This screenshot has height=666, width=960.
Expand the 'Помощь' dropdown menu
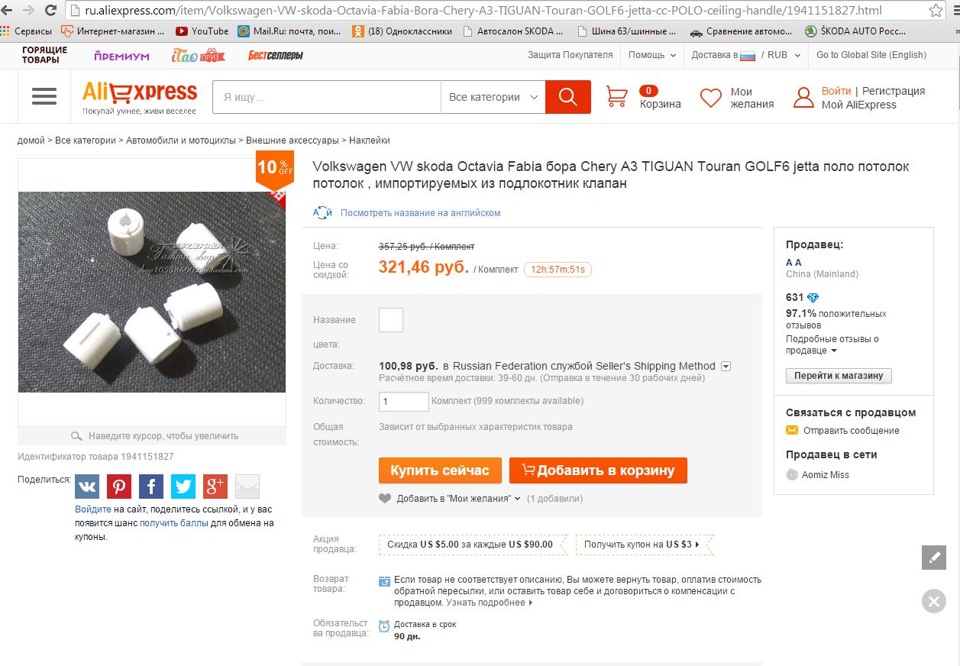(x=652, y=55)
